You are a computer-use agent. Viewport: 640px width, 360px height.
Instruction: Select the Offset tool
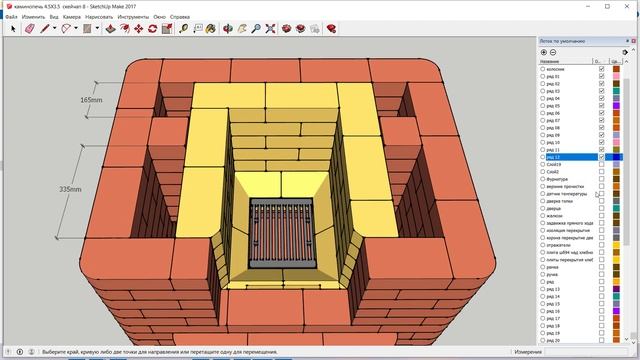coord(124,29)
